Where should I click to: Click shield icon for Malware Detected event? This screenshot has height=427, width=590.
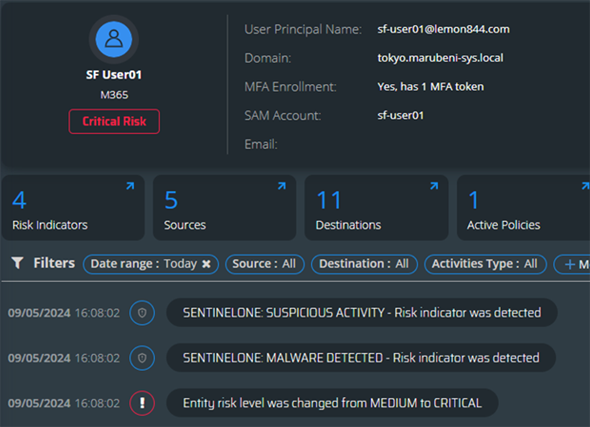pos(142,358)
